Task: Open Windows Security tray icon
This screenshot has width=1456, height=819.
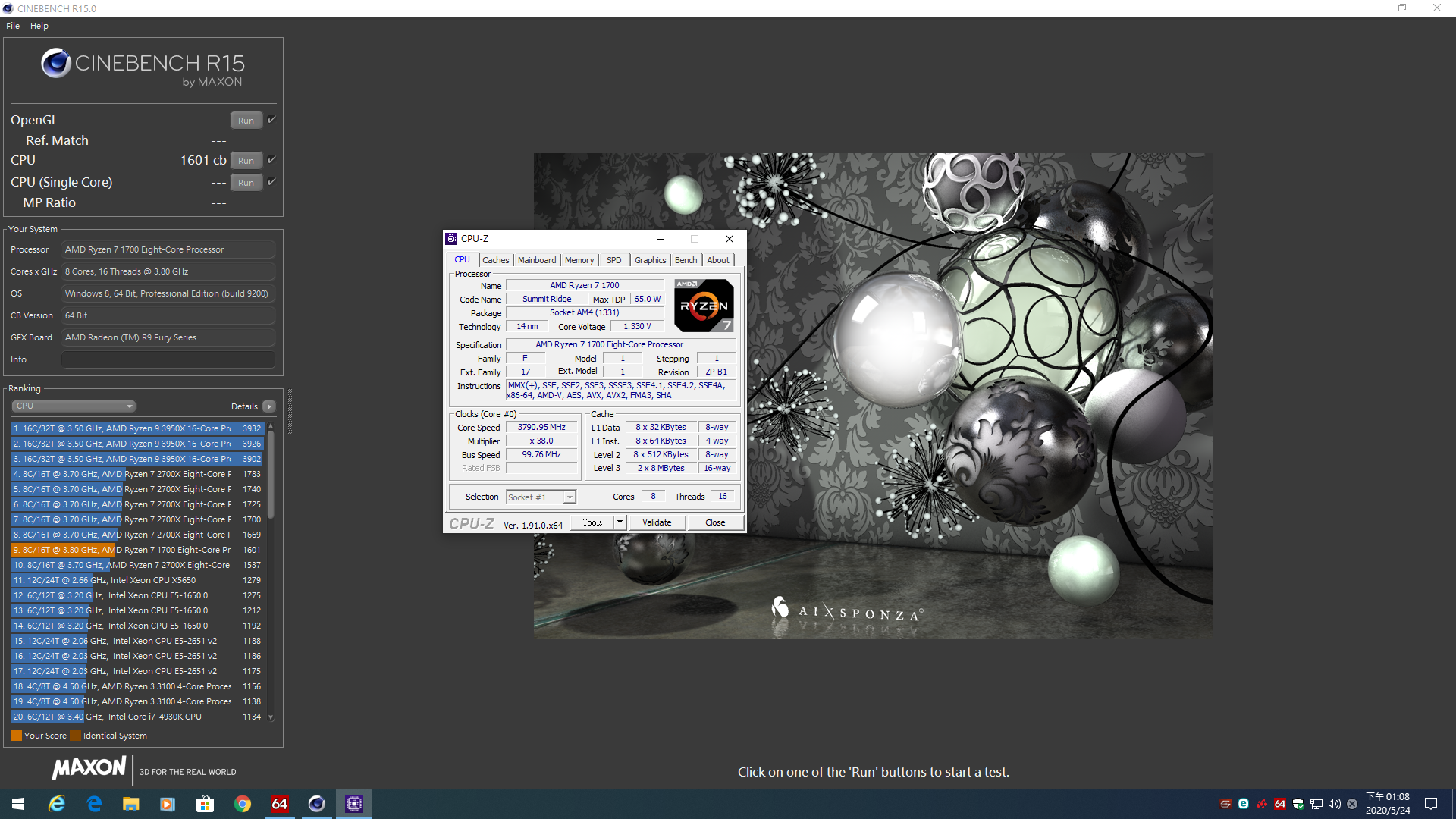Action: click(1298, 804)
